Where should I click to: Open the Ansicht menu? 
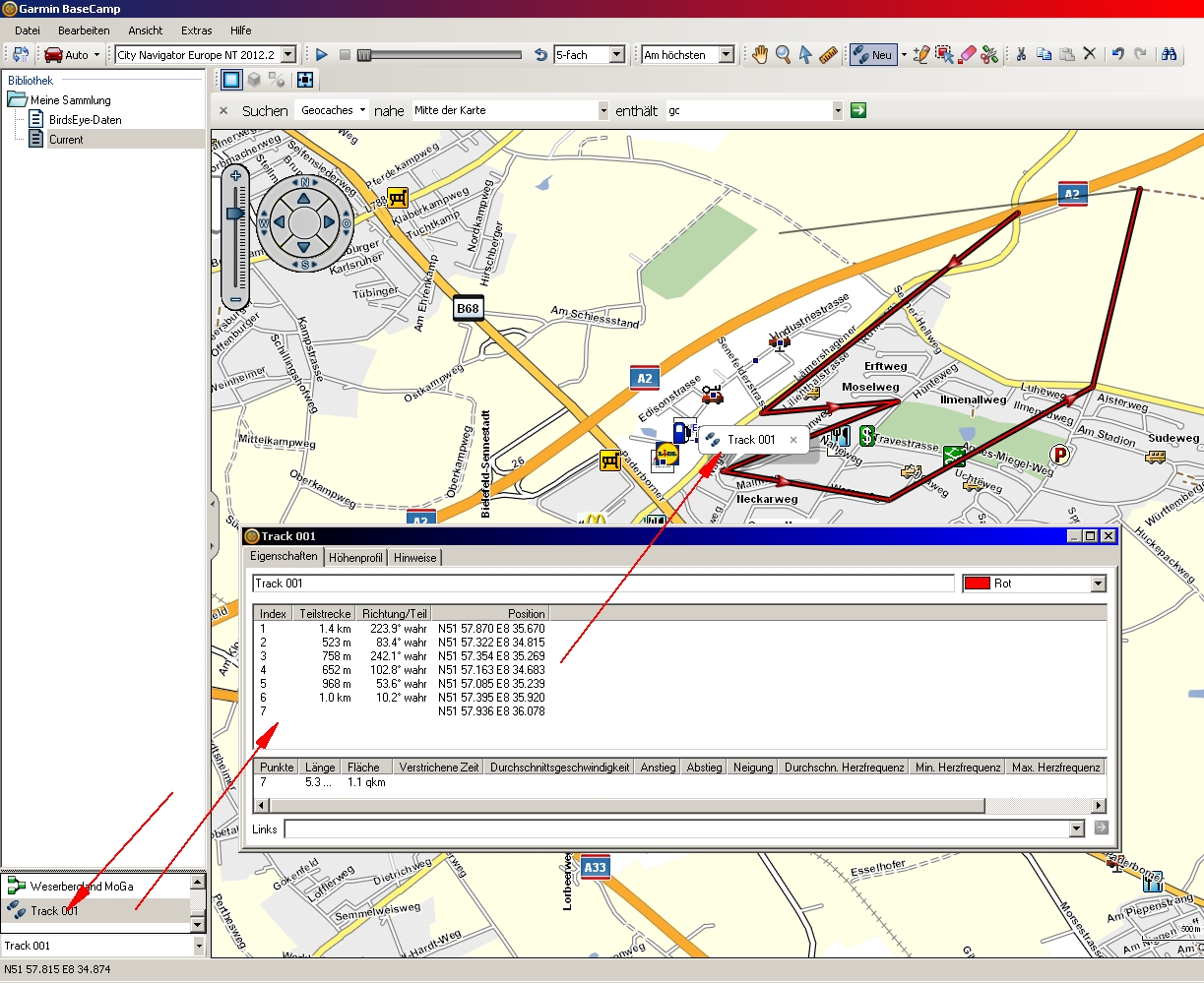click(146, 31)
